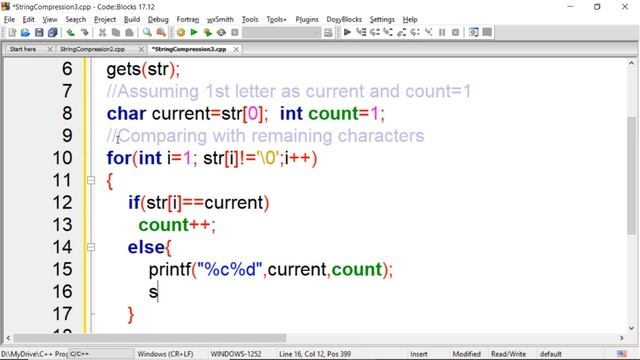640x360 pixels.
Task: Click the green Run icon
Action: click(194, 32)
